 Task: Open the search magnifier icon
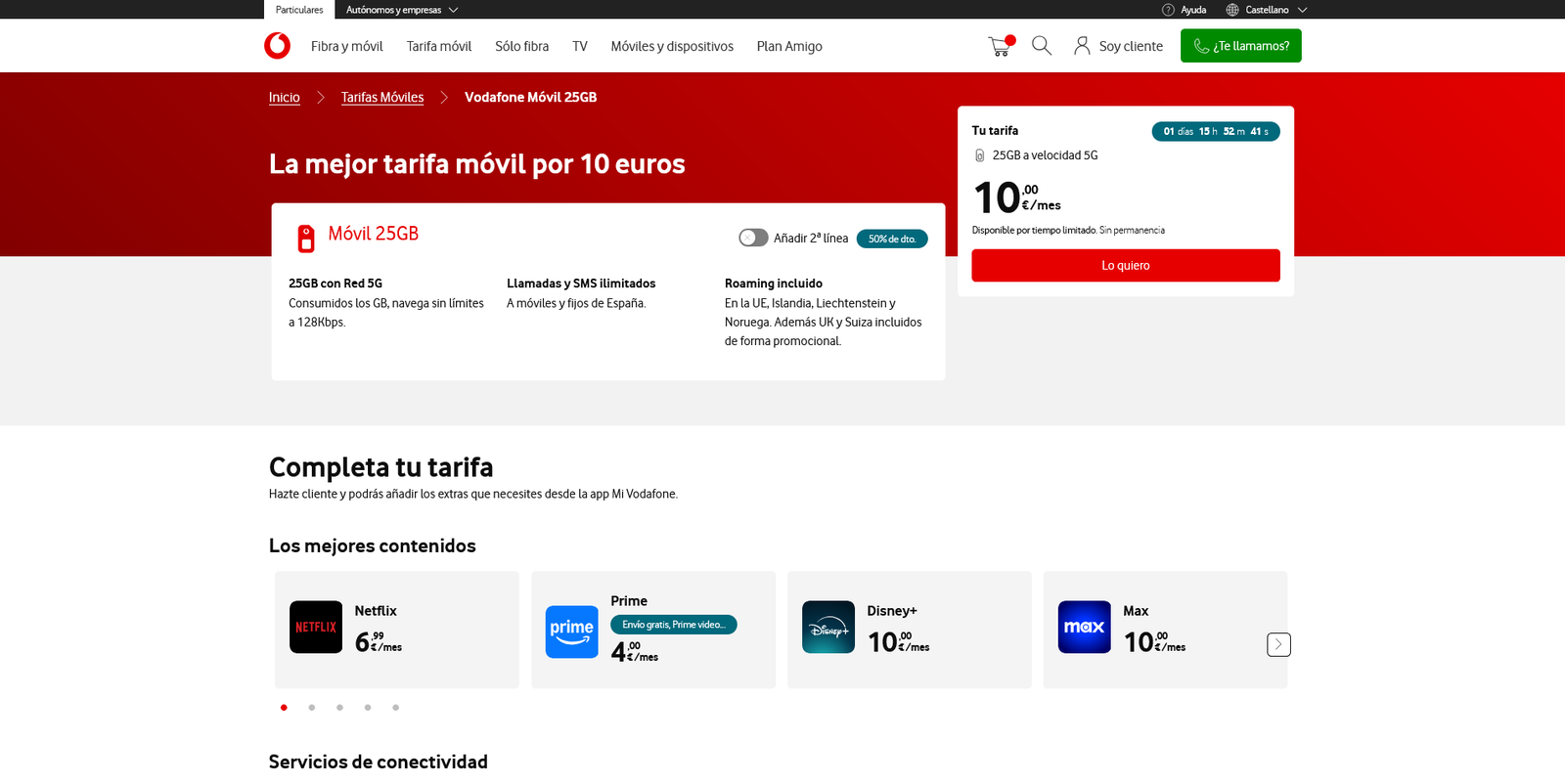click(x=1042, y=46)
